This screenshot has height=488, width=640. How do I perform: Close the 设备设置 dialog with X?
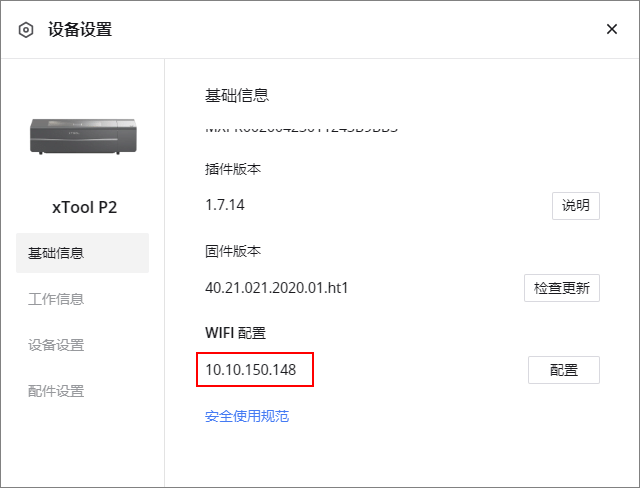tap(611, 29)
